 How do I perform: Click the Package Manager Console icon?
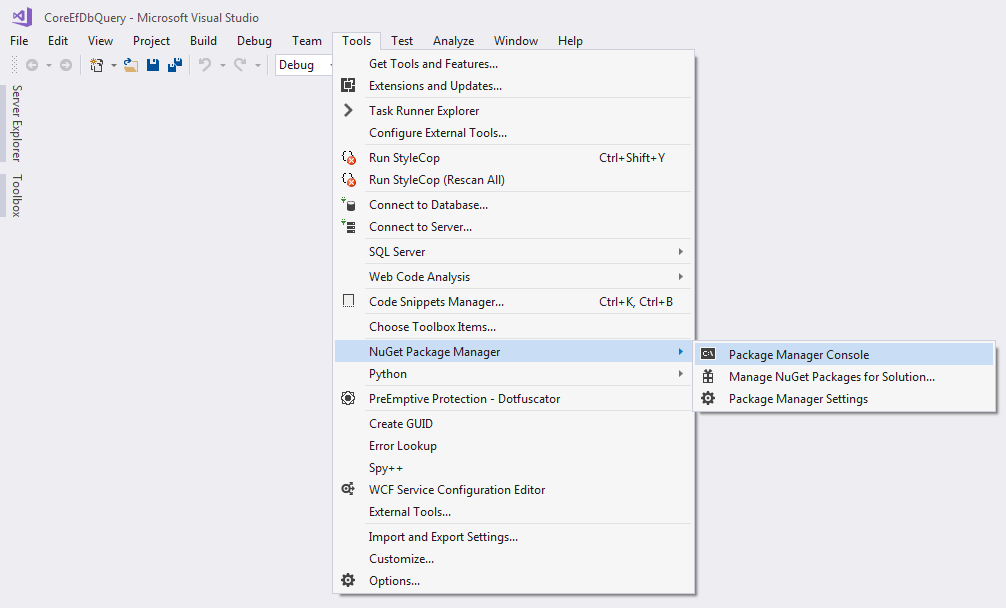(708, 354)
